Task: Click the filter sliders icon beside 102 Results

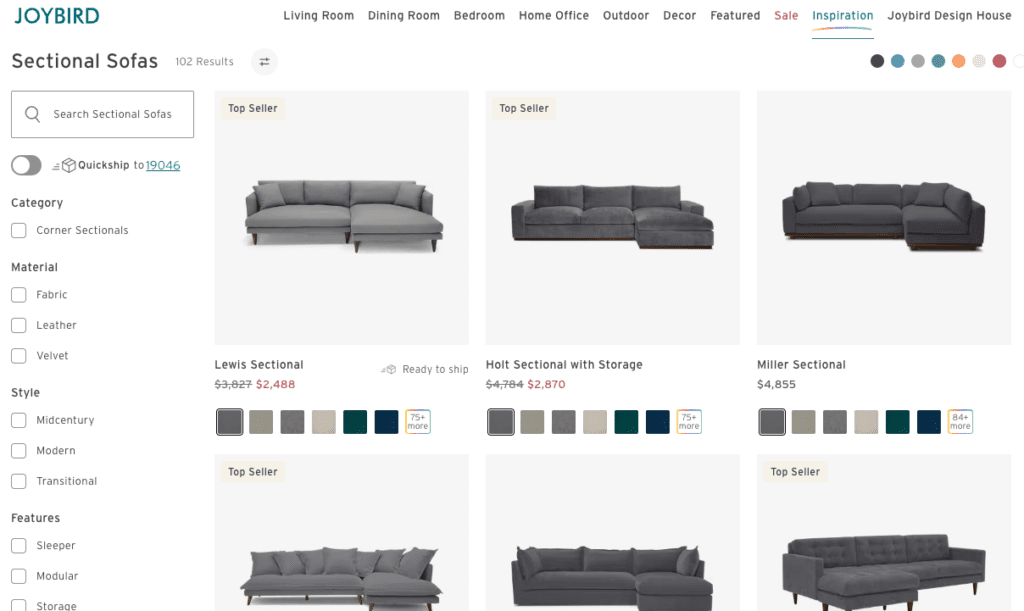Action: click(x=264, y=62)
